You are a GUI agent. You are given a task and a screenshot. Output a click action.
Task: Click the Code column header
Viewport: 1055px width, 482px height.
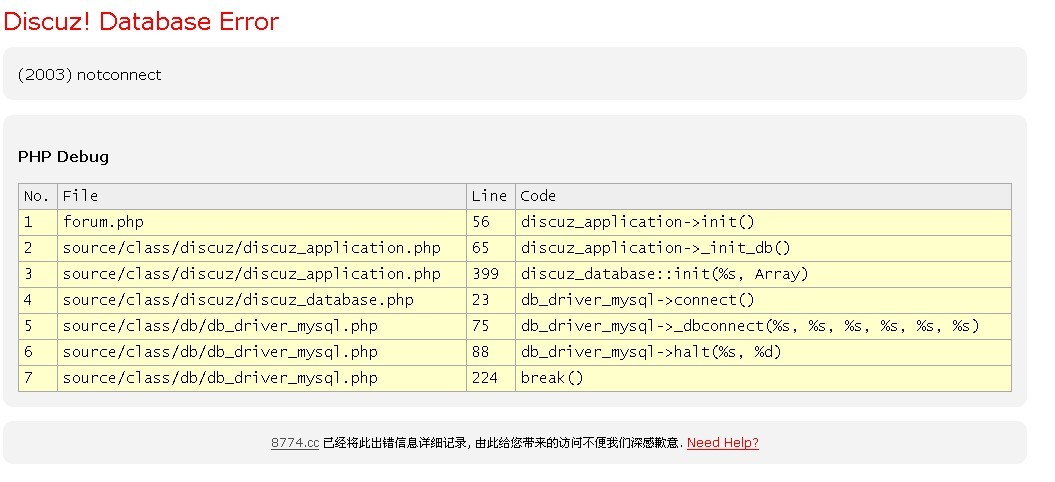(x=764, y=197)
